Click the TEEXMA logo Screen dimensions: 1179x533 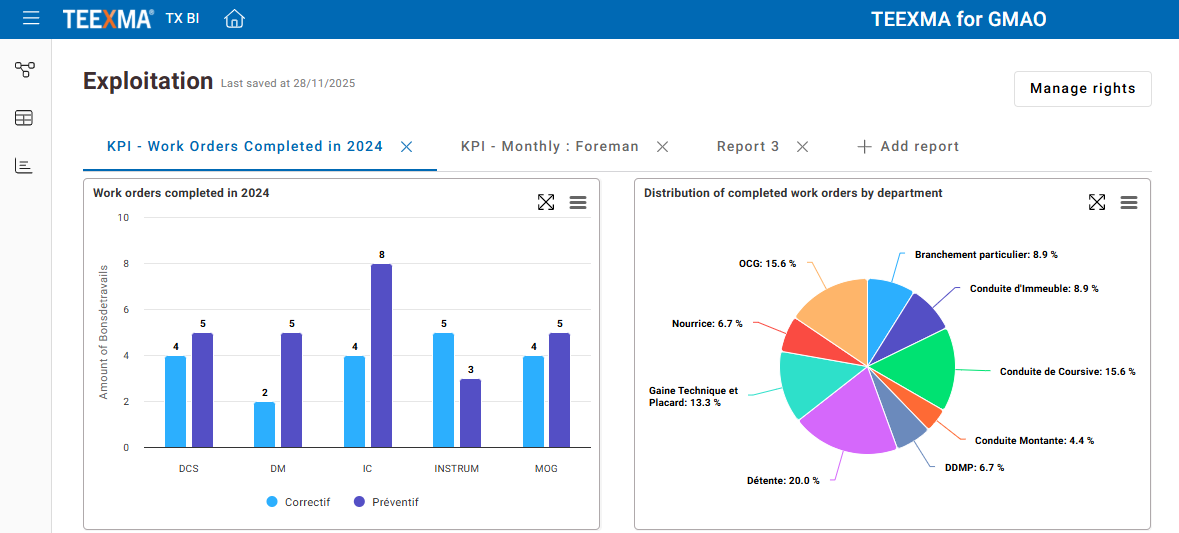click(108, 19)
